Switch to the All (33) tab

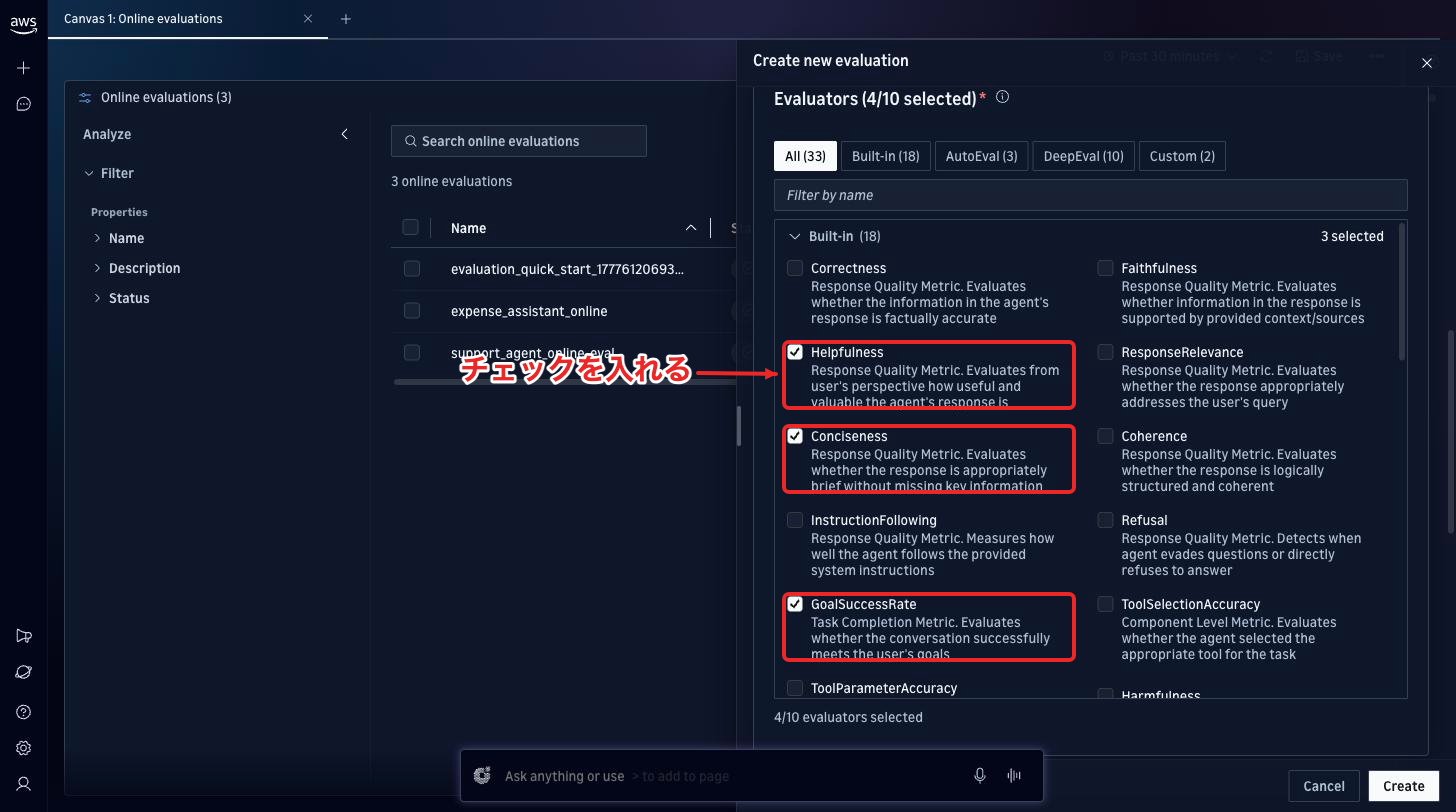pyautogui.click(x=805, y=156)
